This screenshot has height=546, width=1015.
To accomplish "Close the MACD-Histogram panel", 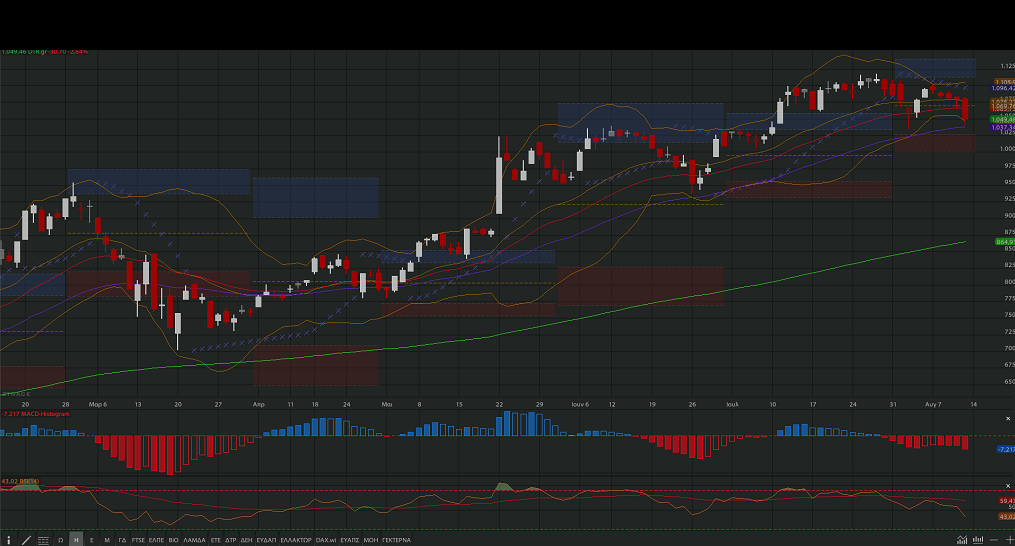I will point(1008,418).
